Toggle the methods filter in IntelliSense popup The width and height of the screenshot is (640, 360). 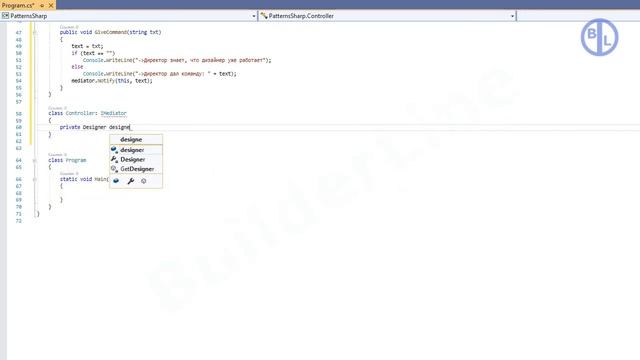pyautogui.click(x=144, y=181)
